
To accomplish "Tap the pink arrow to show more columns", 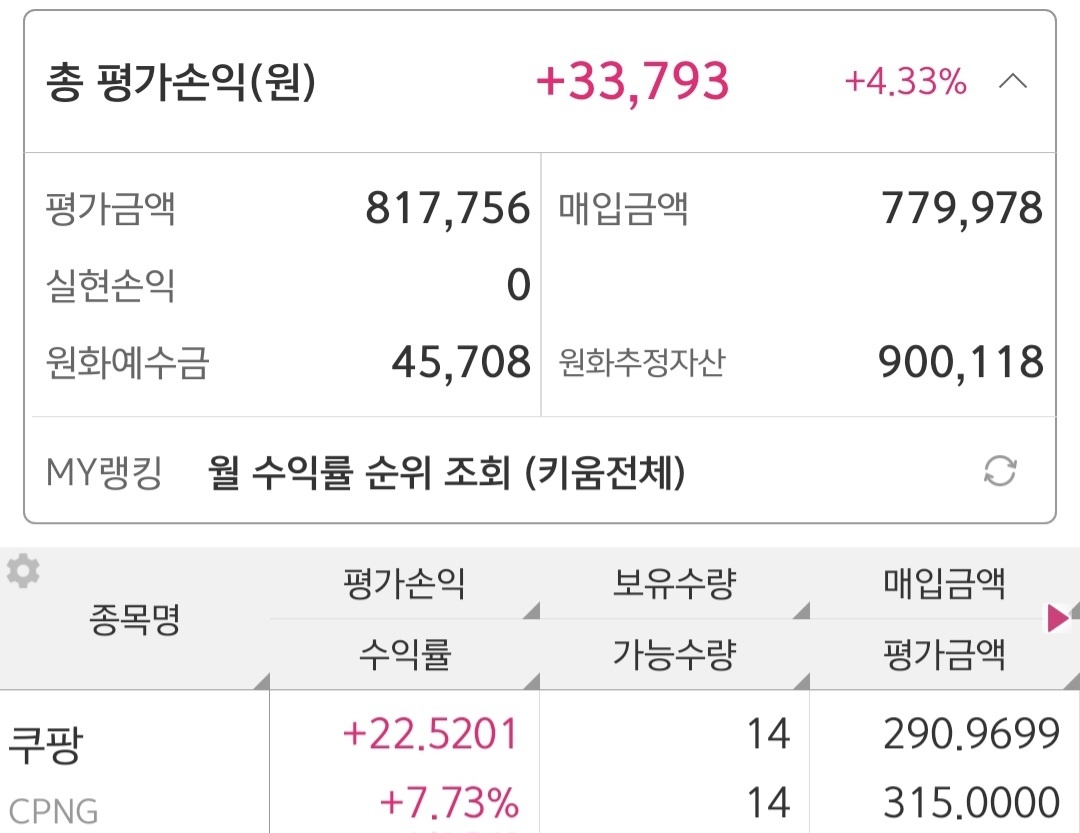I will (x=1057, y=619).
